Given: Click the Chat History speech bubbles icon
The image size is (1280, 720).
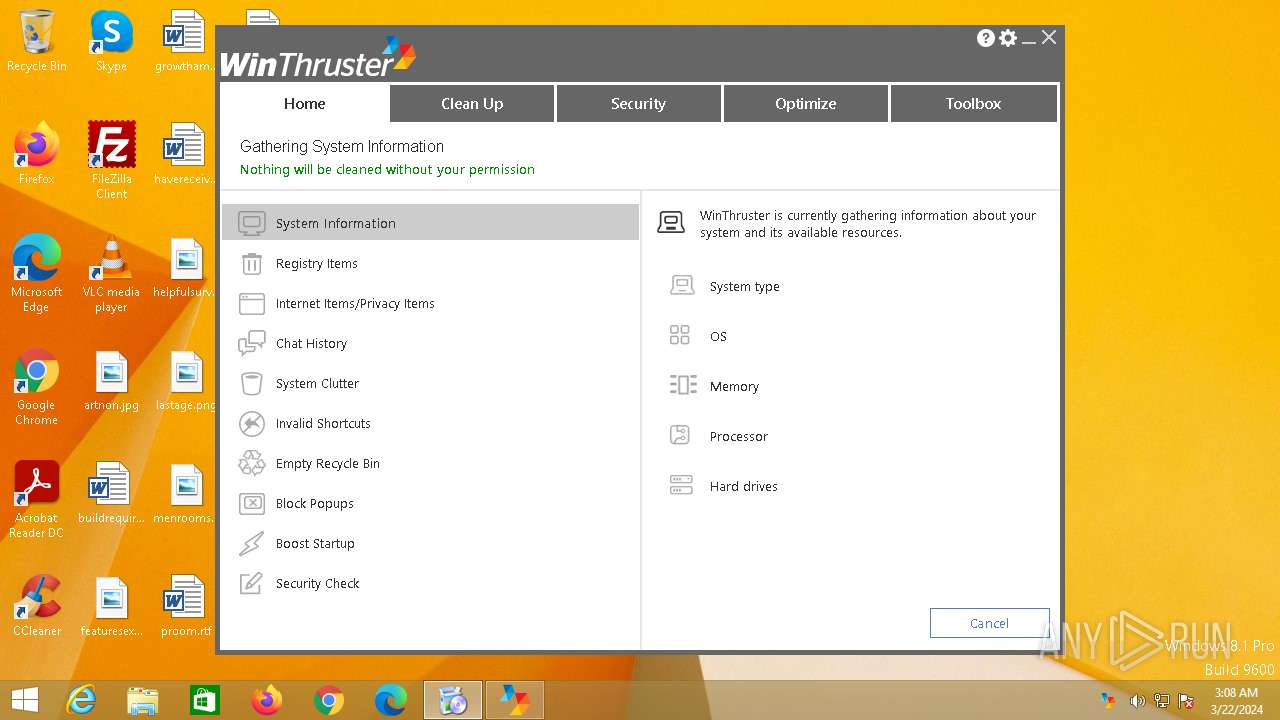Looking at the screenshot, I should pos(252,343).
